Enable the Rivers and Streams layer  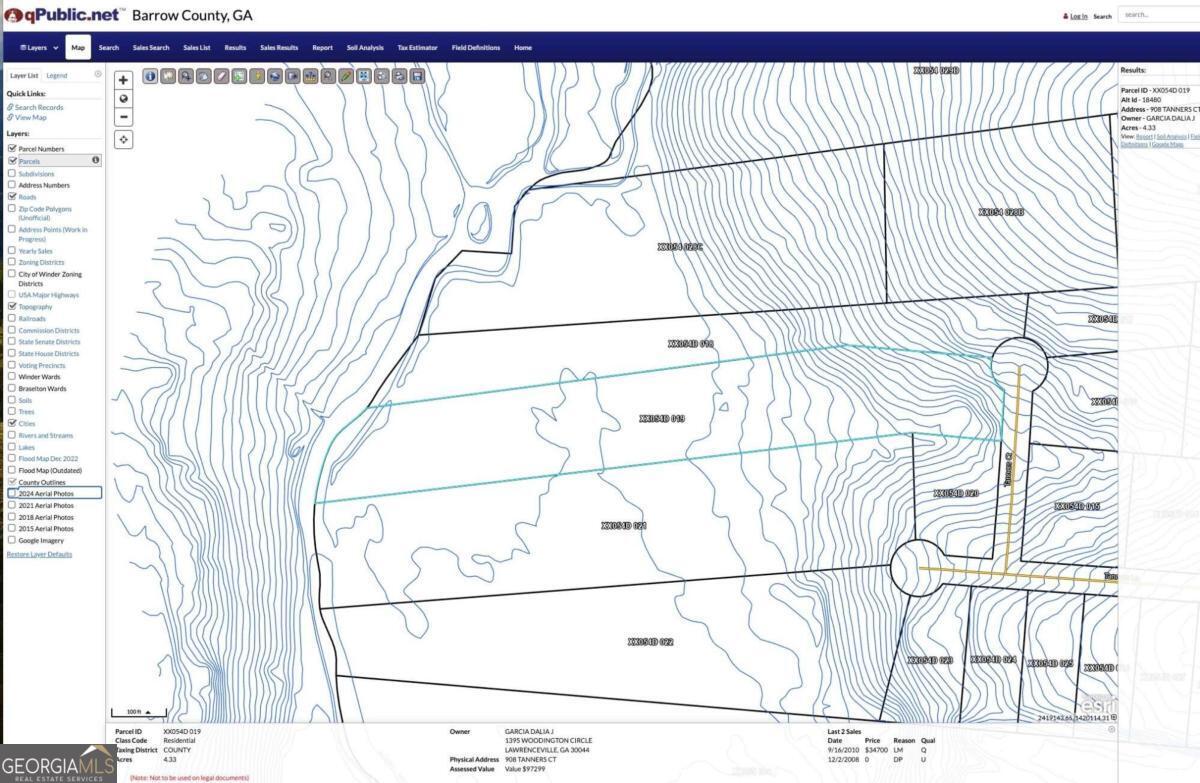pos(12,435)
